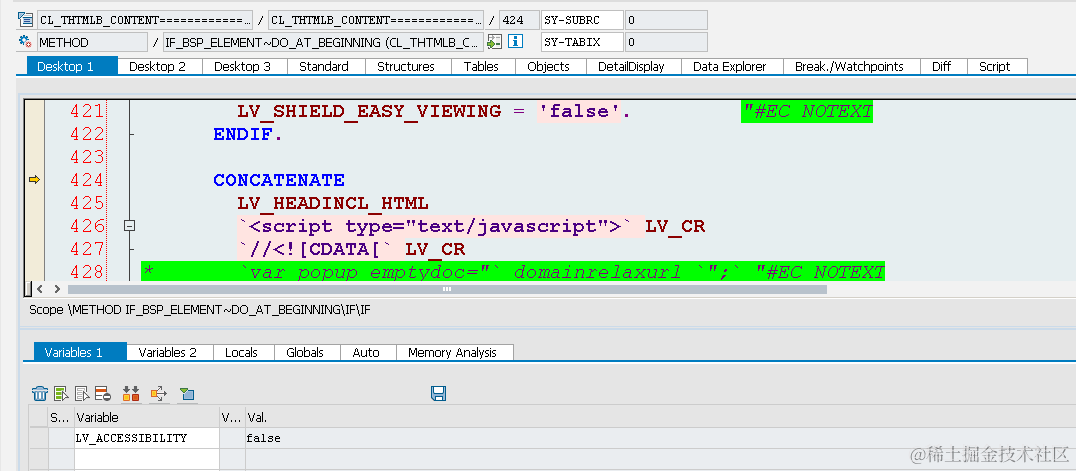Click the SY-TABIX variable name field

pos(582,42)
